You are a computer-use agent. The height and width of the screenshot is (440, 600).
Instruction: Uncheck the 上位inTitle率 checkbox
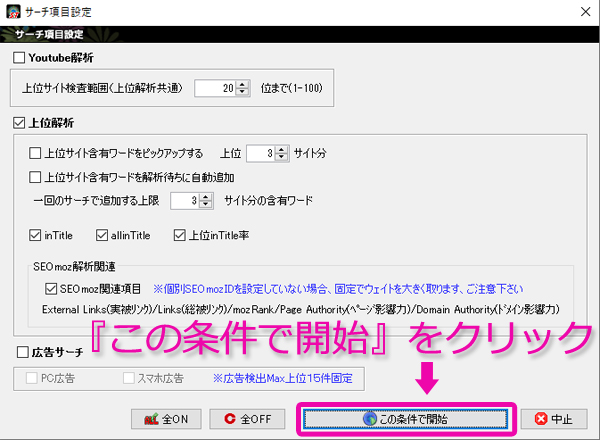(x=180, y=237)
